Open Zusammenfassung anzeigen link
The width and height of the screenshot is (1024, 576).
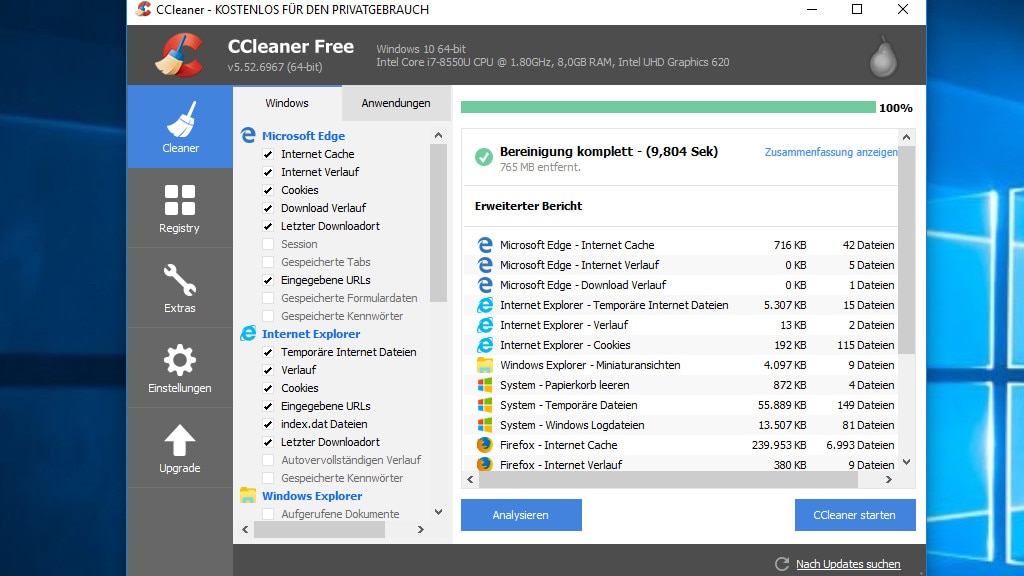pos(832,153)
